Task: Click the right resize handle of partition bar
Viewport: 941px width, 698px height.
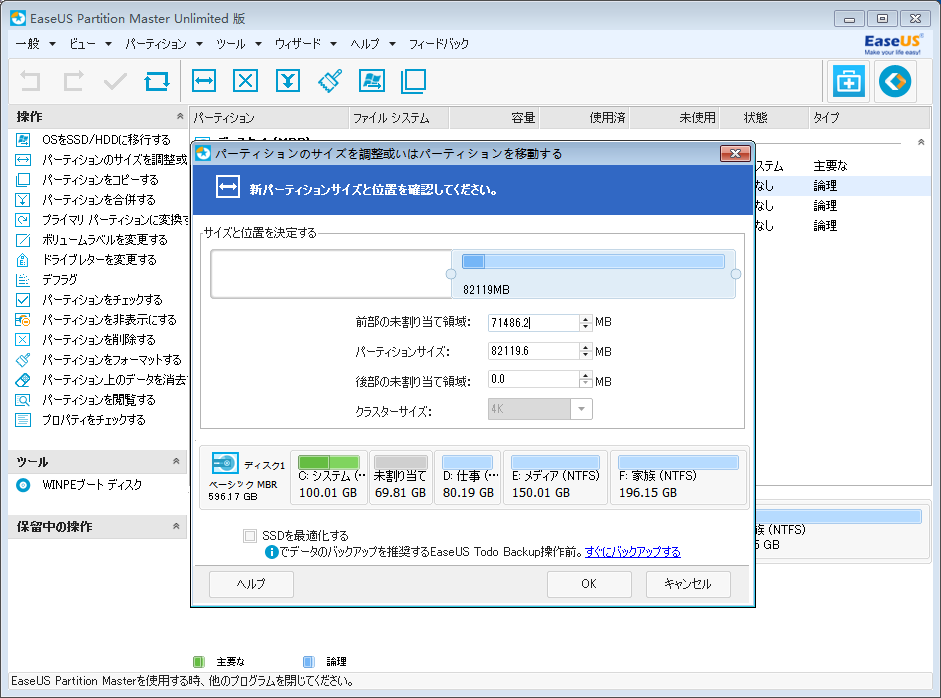Action: (x=736, y=274)
